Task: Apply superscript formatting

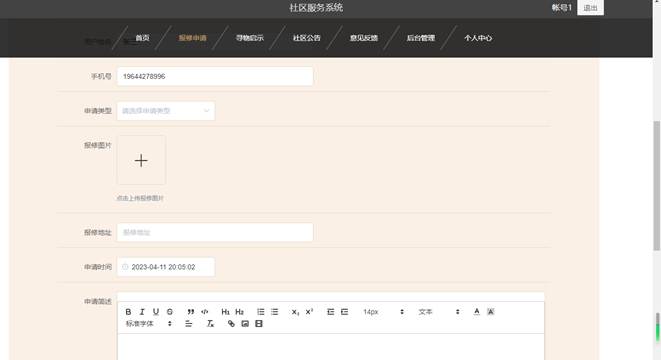Action: point(309,312)
